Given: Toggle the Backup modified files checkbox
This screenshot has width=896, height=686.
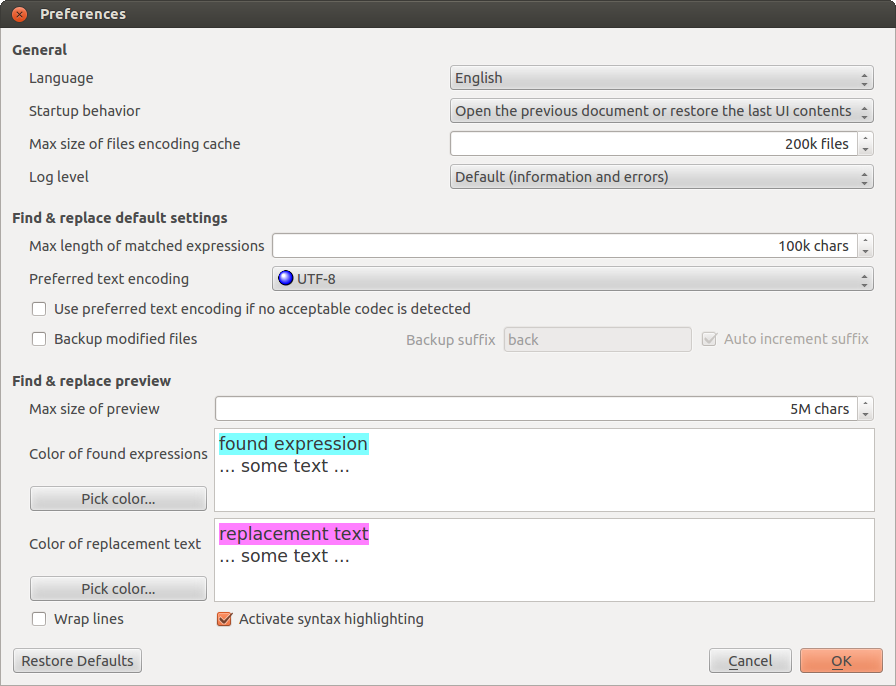Looking at the screenshot, I should tap(39, 339).
